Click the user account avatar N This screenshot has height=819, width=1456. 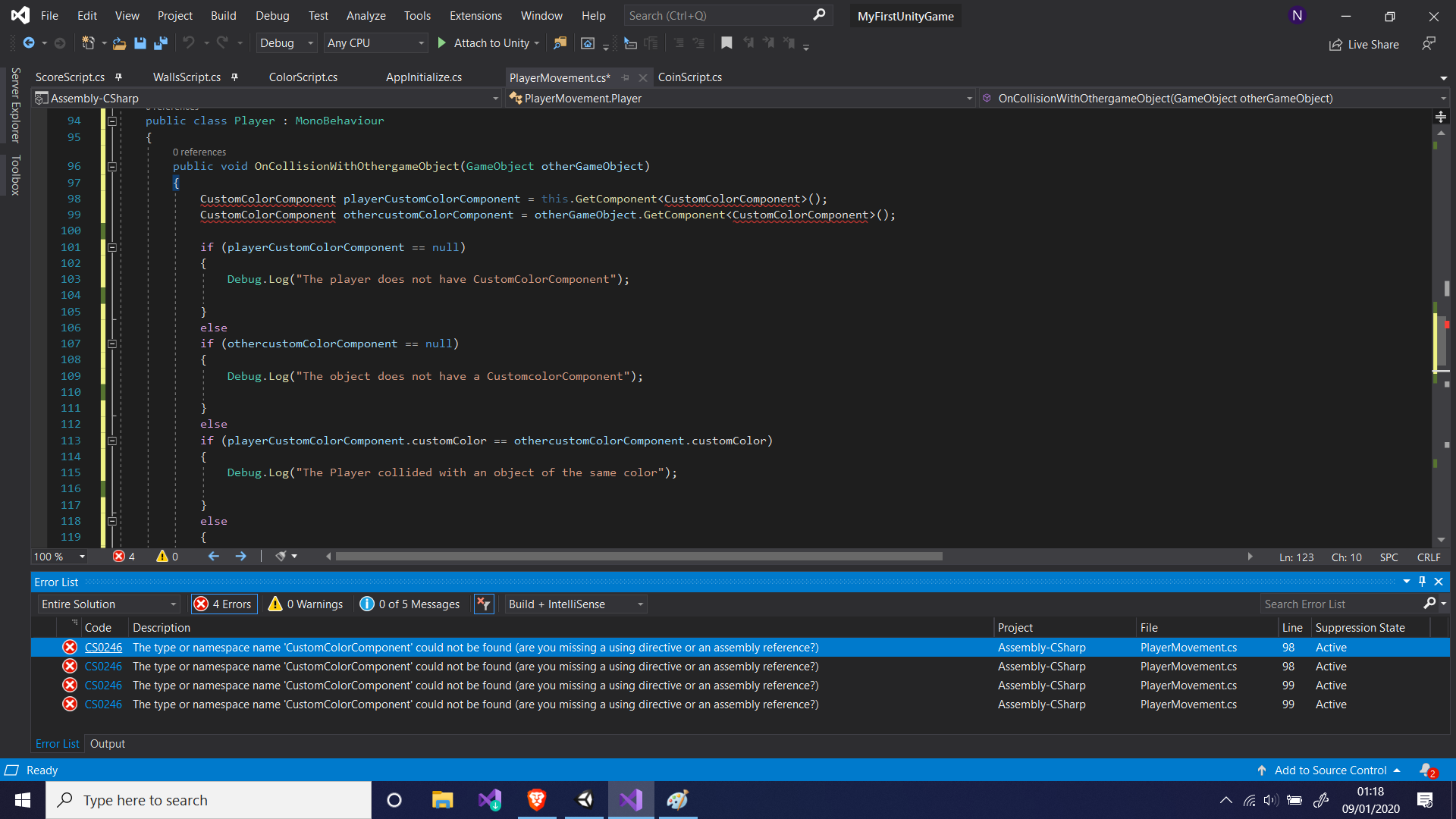tap(1298, 15)
